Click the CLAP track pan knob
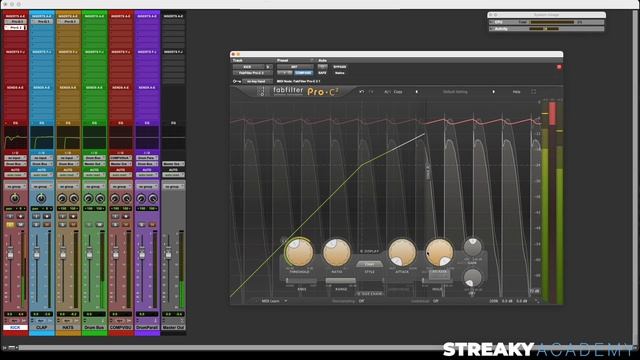 point(41,198)
